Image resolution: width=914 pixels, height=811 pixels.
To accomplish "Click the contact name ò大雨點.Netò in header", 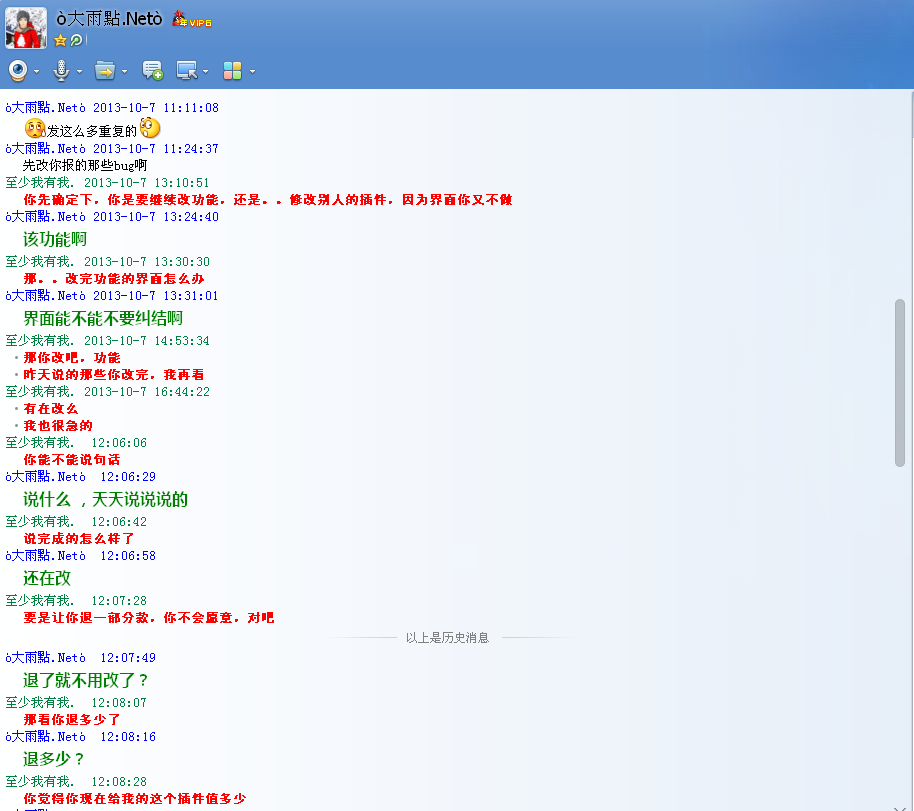I will (x=109, y=19).
